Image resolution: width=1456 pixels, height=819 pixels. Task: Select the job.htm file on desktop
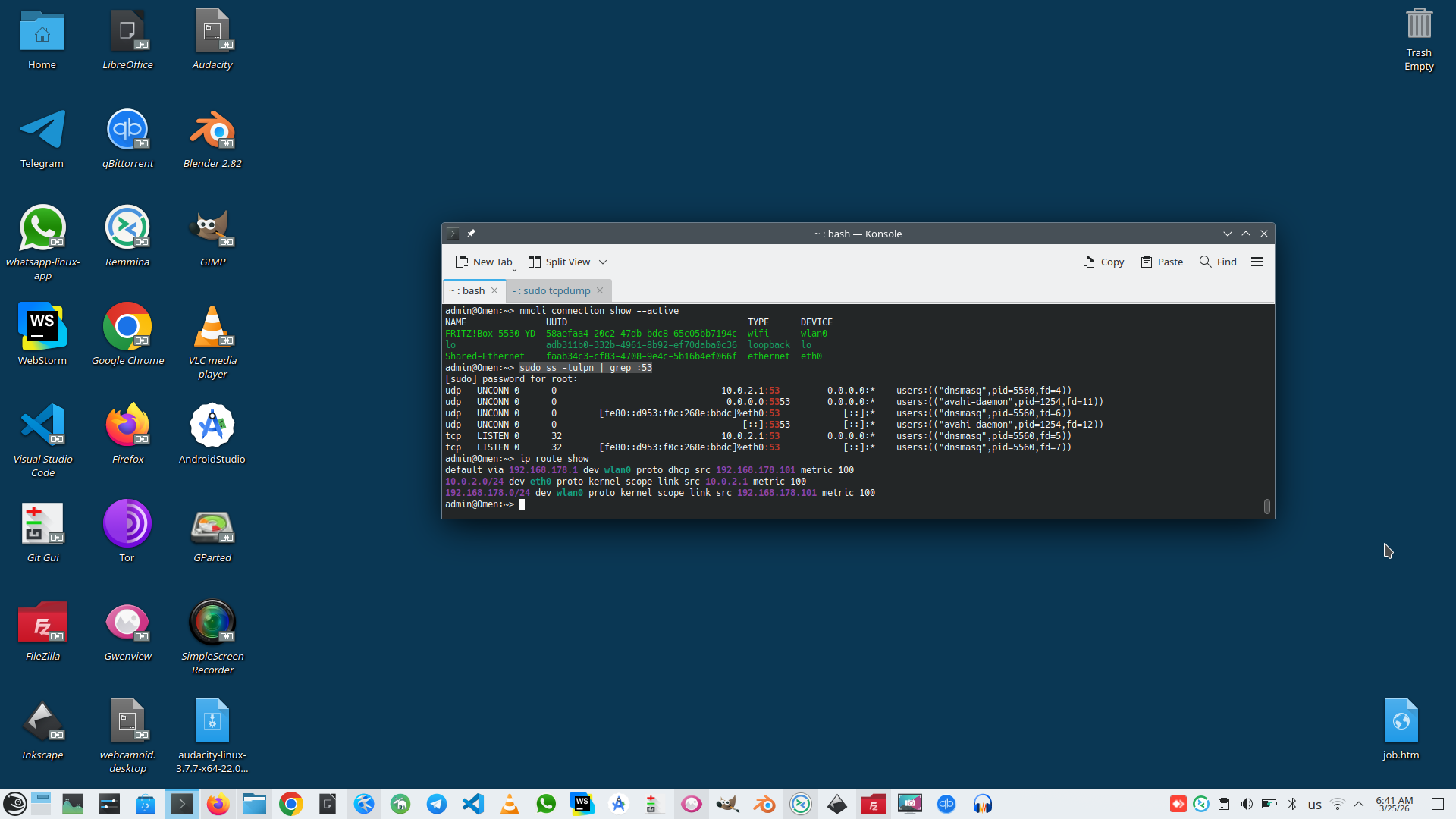click(x=1400, y=722)
